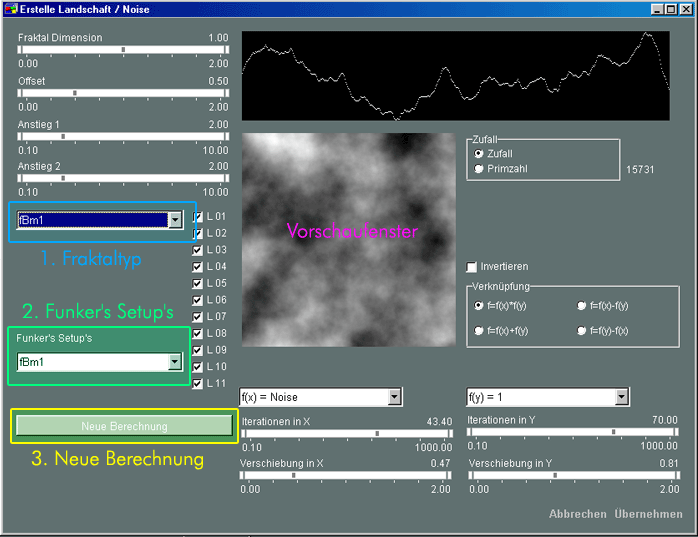Choose the f=f(x)-f(y) combination option
The width and height of the screenshot is (698, 537).
click(582, 305)
